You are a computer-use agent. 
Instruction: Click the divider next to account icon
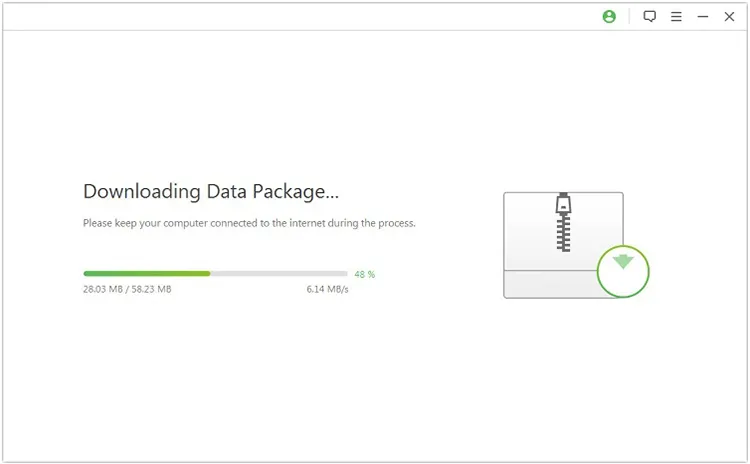[629, 17]
